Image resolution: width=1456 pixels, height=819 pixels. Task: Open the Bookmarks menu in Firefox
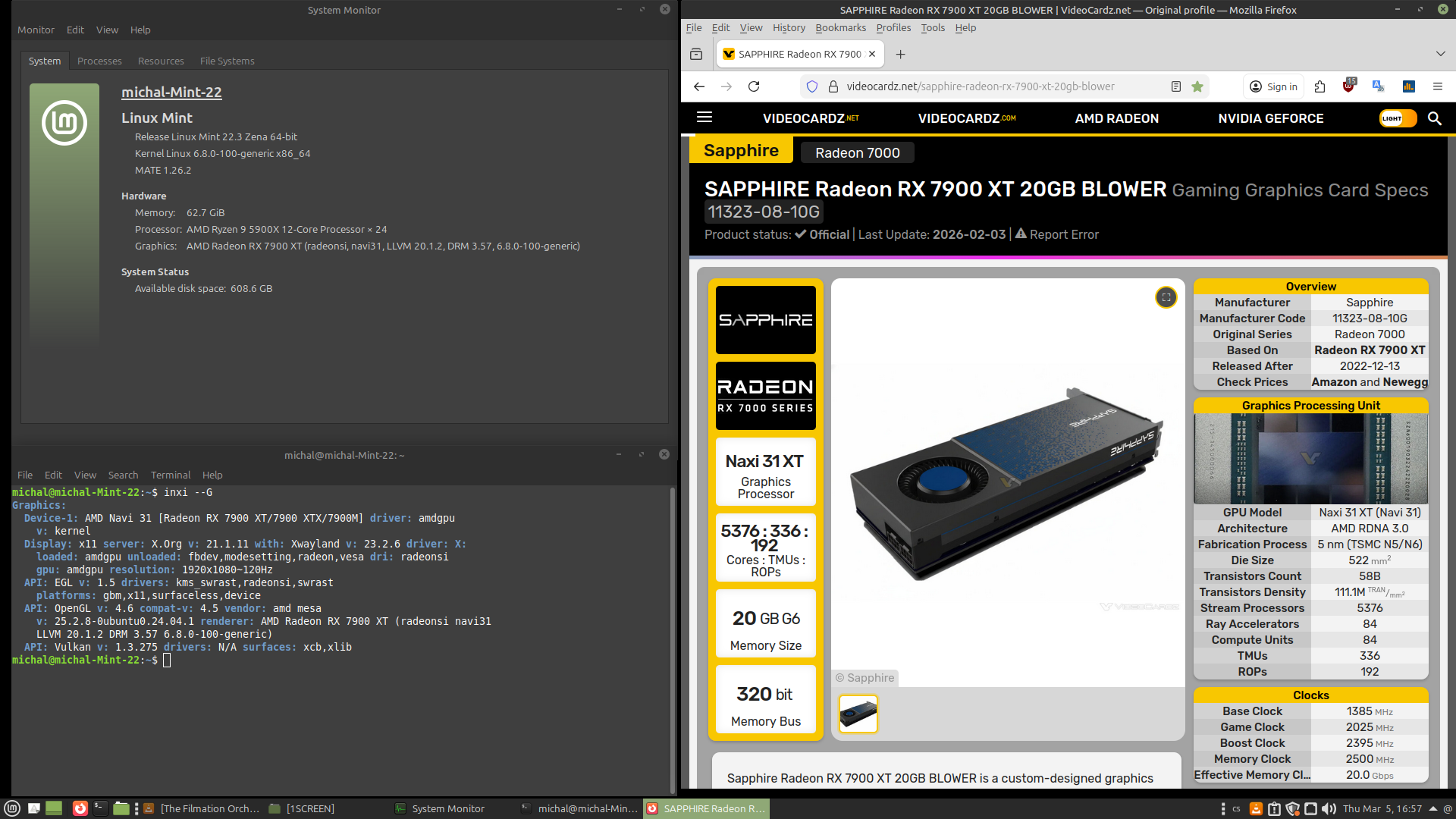tap(840, 28)
